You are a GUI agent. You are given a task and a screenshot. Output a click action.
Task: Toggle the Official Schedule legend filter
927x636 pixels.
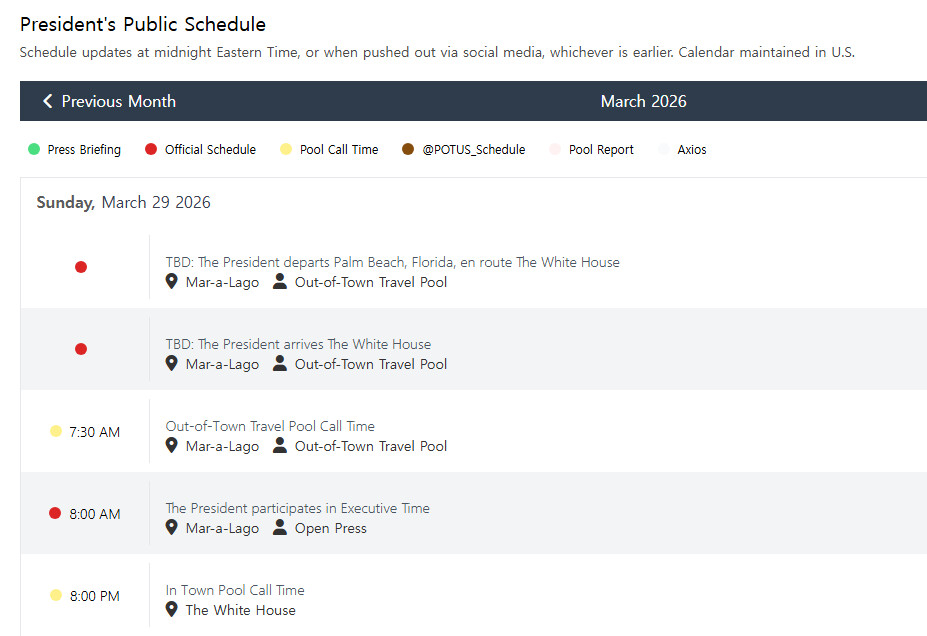click(x=201, y=150)
